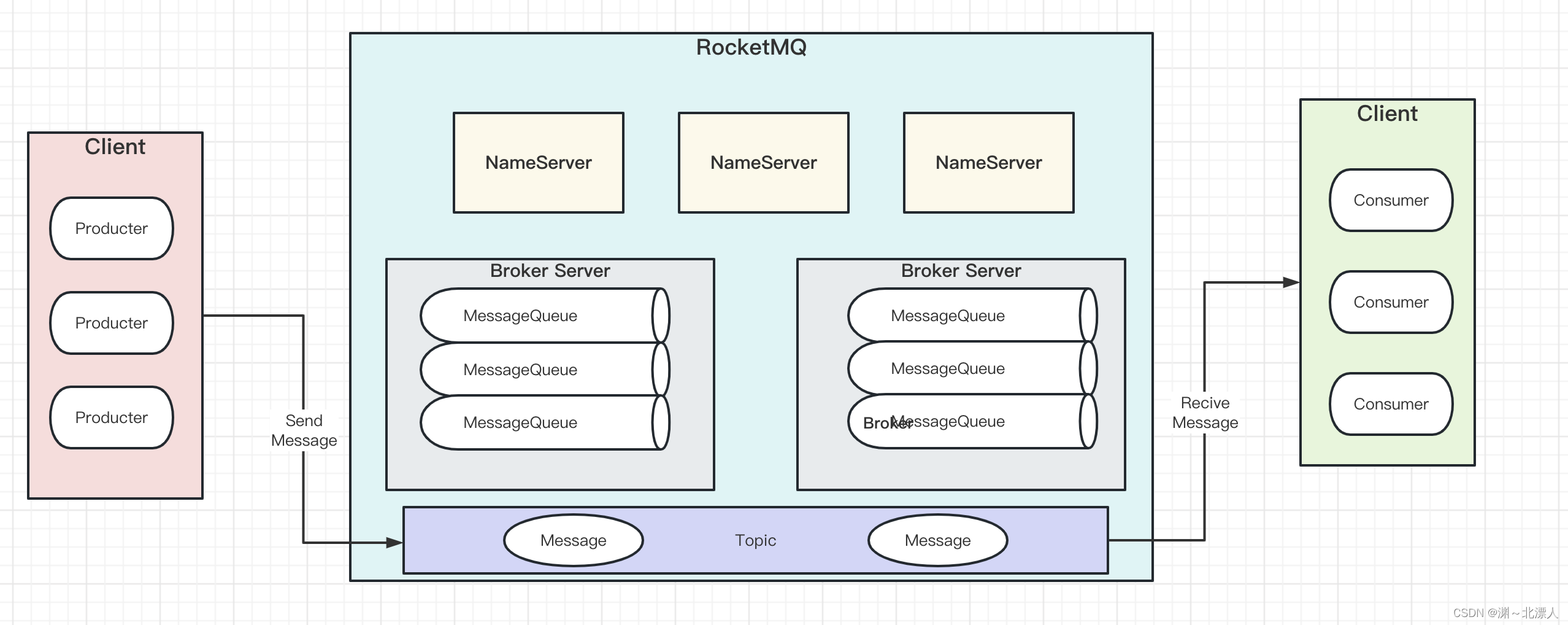Image resolution: width=1568 pixels, height=625 pixels.
Task: Select middle MessageQueue in the left Broker Server
Action: pyautogui.click(x=545, y=369)
